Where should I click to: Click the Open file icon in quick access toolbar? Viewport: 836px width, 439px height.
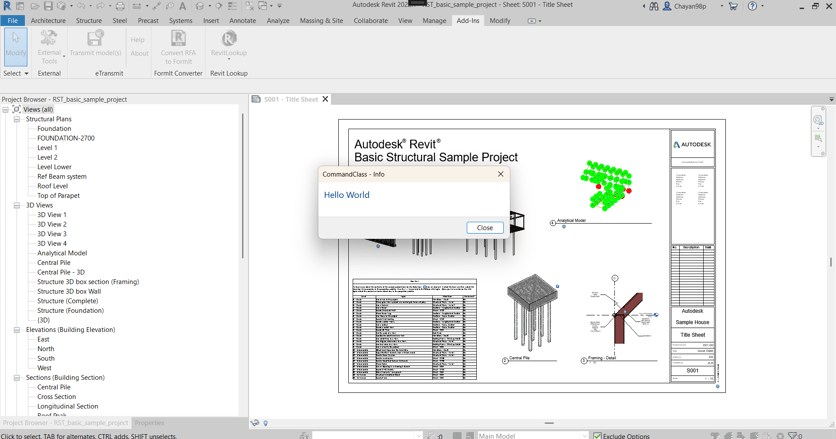35,6
